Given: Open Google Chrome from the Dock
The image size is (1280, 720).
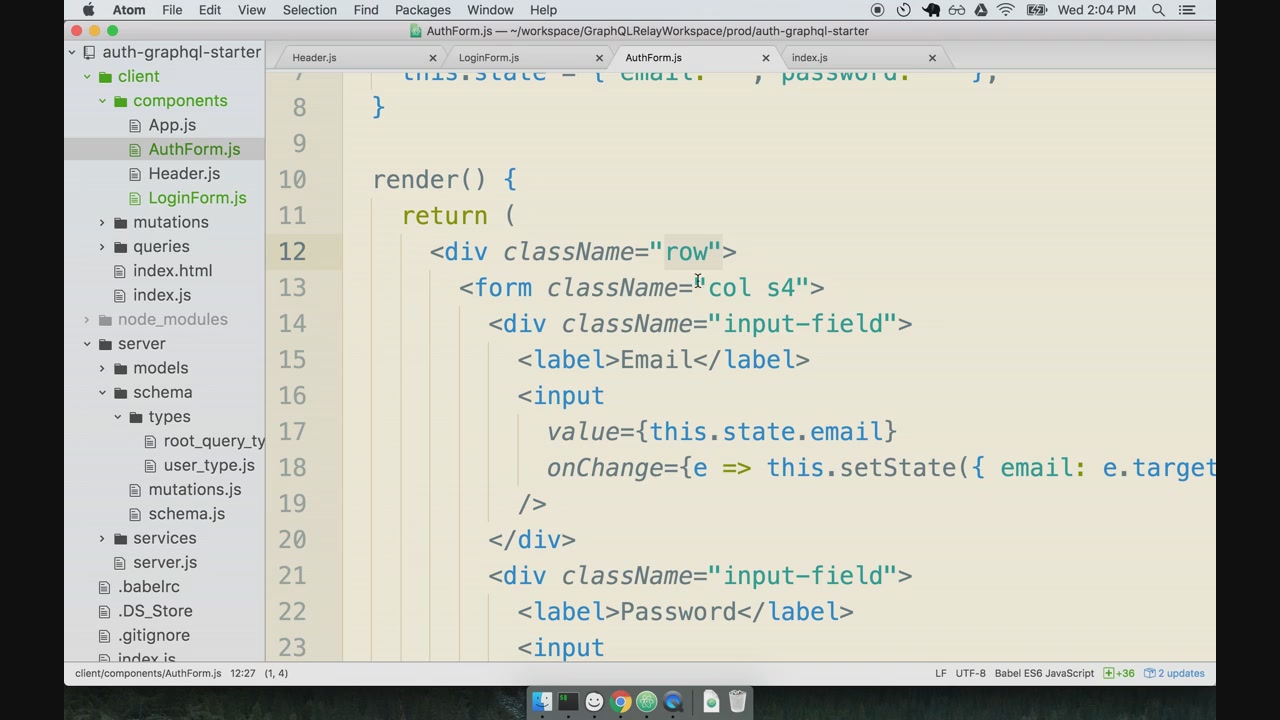Looking at the screenshot, I should point(620,702).
